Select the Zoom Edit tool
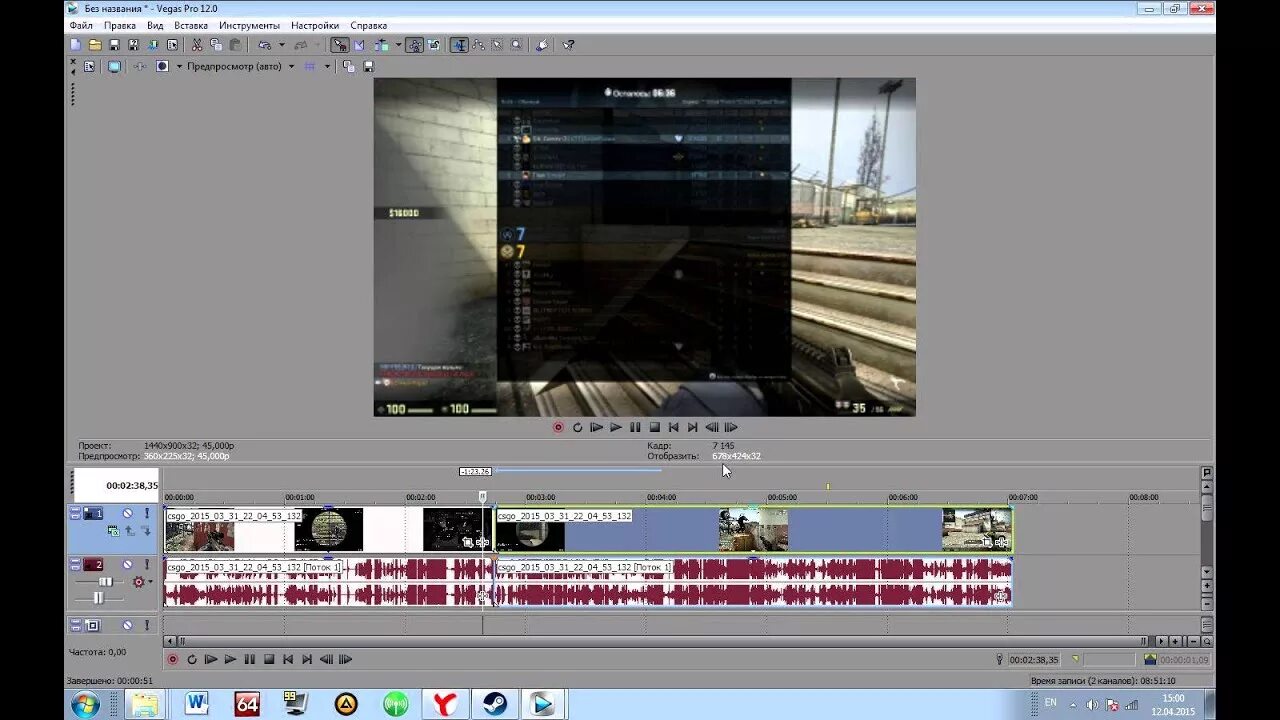This screenshot has width=1280, height=720. tap(515, 45)
